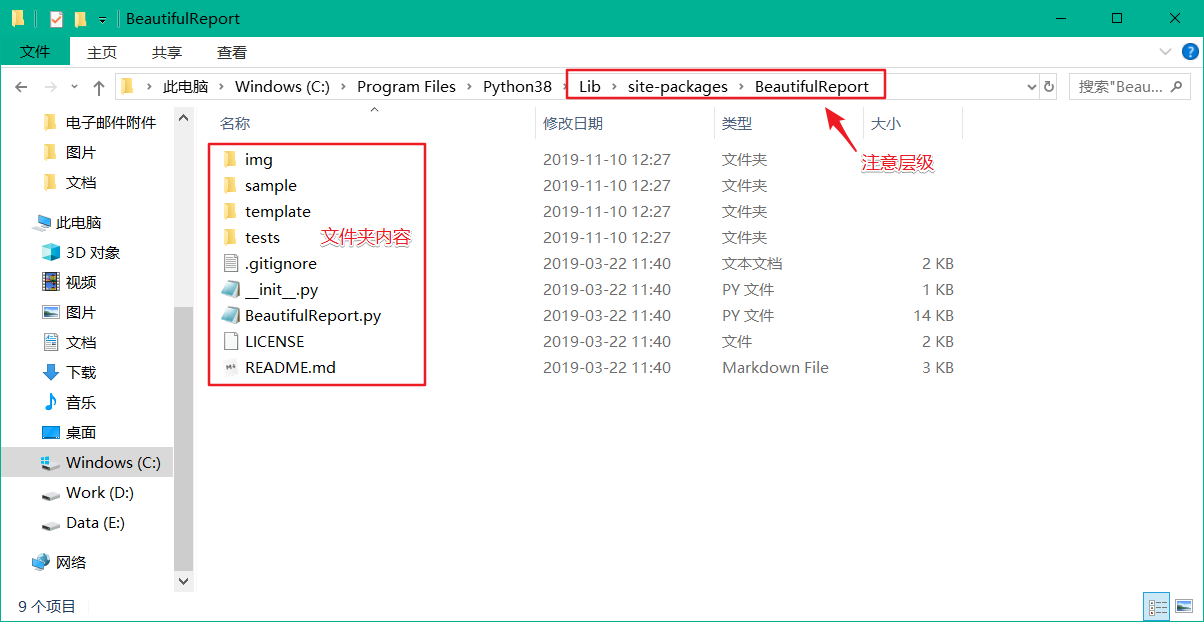Refresh the current folder

point(1049,87)
